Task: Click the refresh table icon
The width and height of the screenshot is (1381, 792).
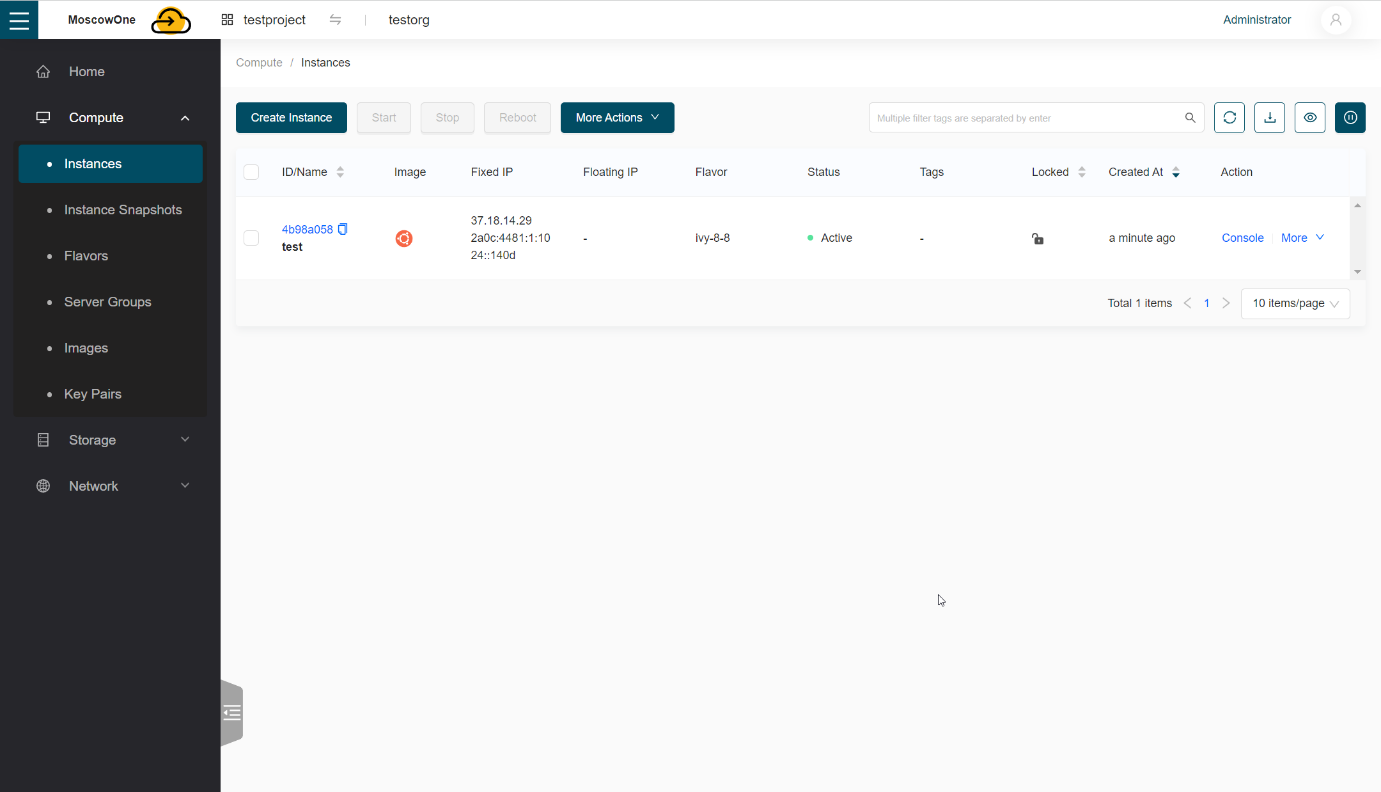Action: tap(1229, 118)
